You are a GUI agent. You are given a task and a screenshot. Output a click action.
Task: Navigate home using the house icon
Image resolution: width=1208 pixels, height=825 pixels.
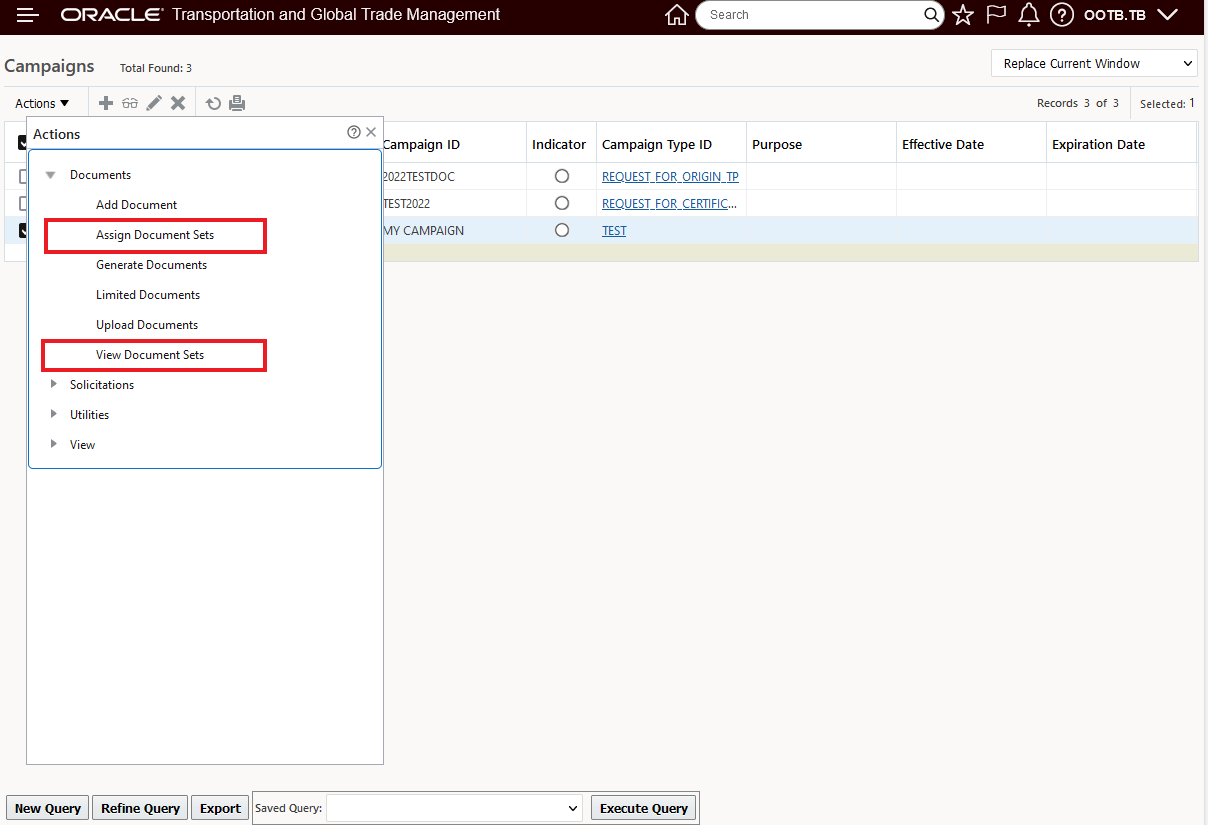coord(677,15)
